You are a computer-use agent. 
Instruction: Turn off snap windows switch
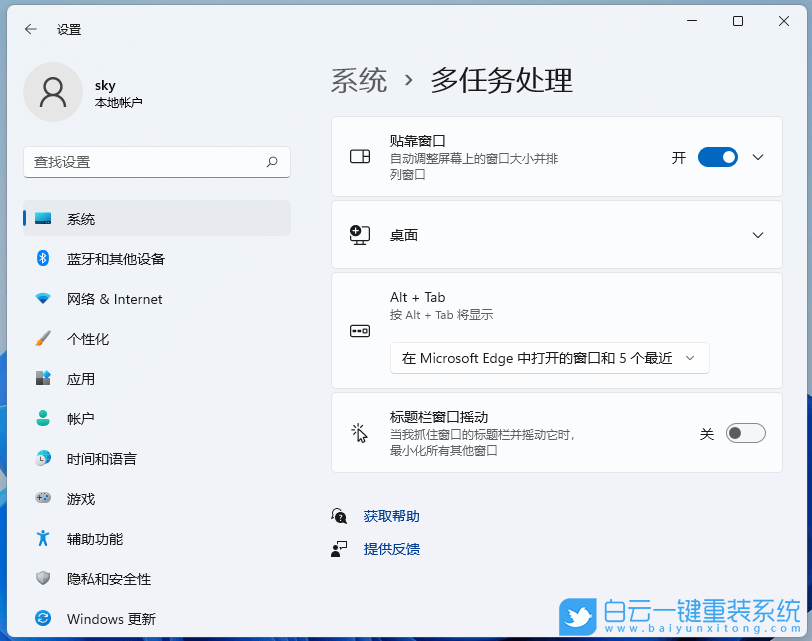coord(717,157)
